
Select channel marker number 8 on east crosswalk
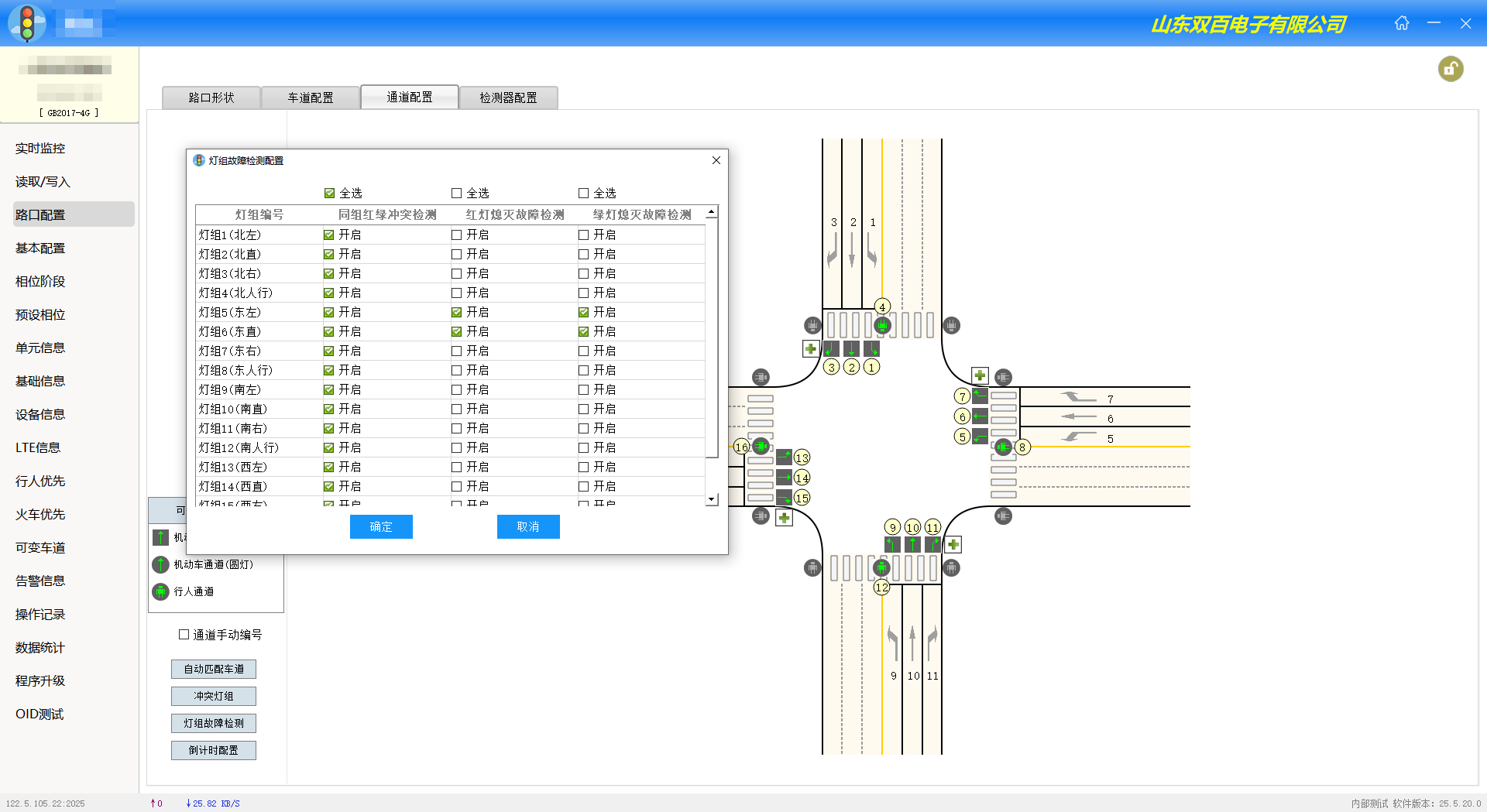point(1022,447)
